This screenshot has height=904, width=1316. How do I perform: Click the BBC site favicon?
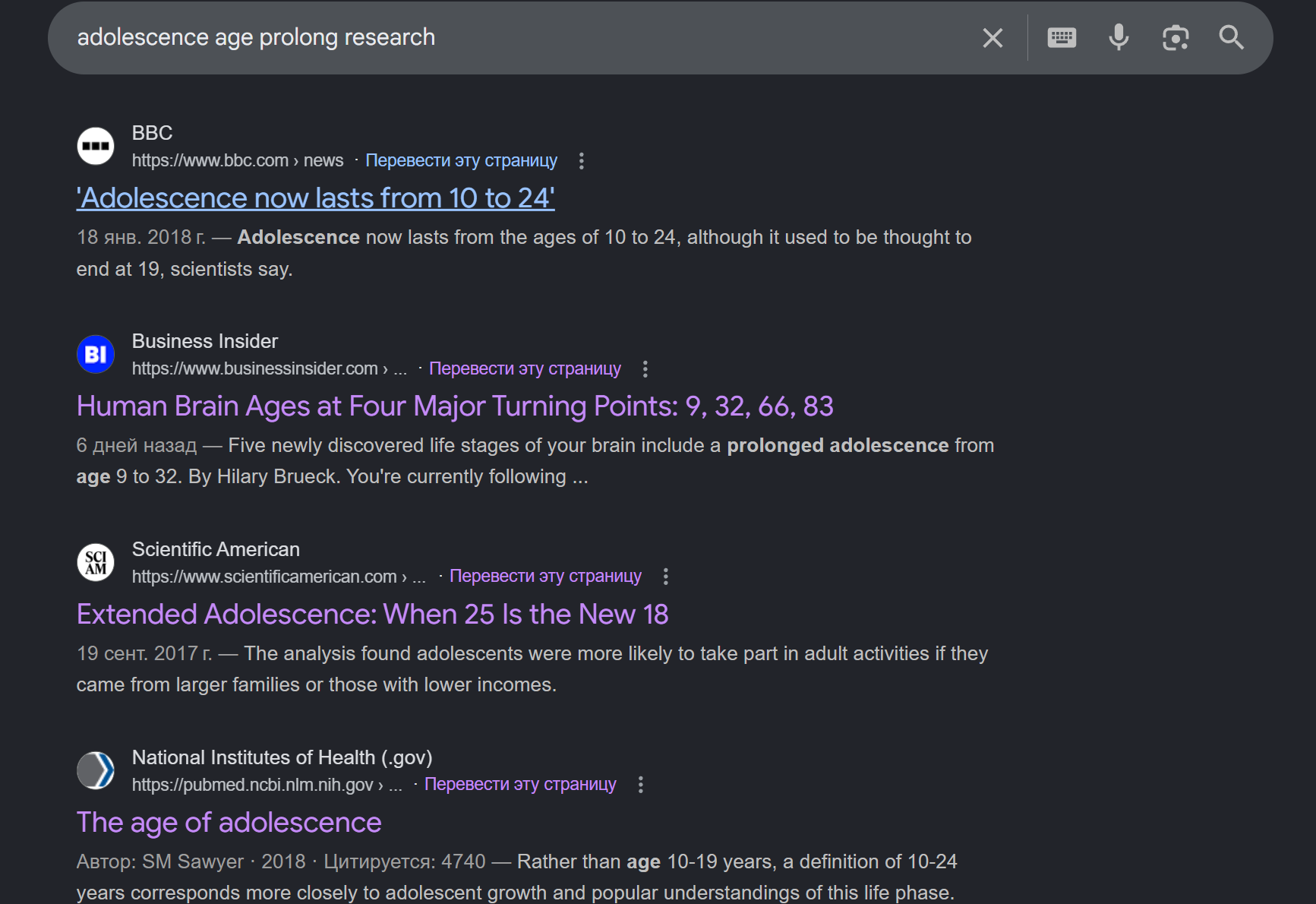[x=96, y=146]
